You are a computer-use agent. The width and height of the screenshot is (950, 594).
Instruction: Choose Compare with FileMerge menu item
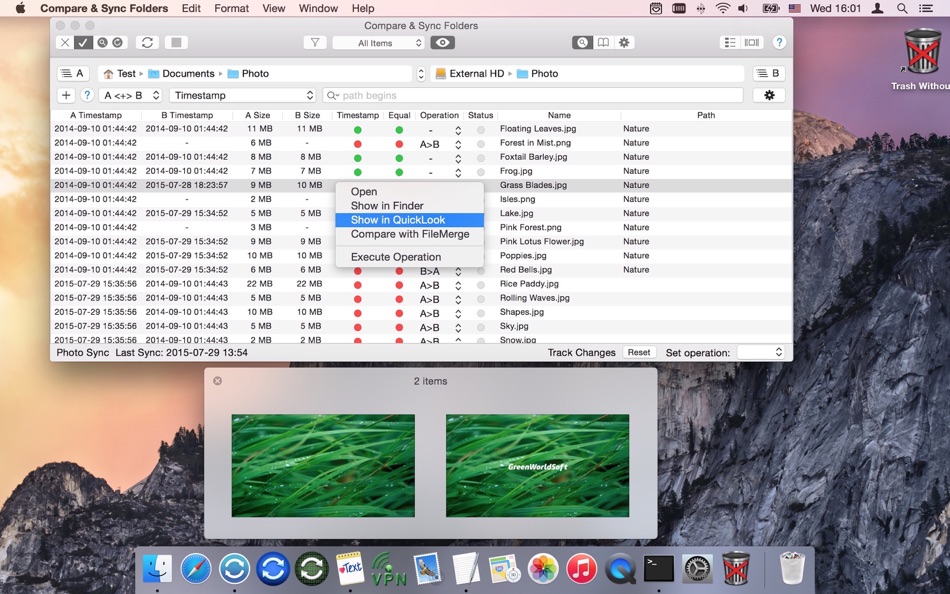tap(410, 234)
